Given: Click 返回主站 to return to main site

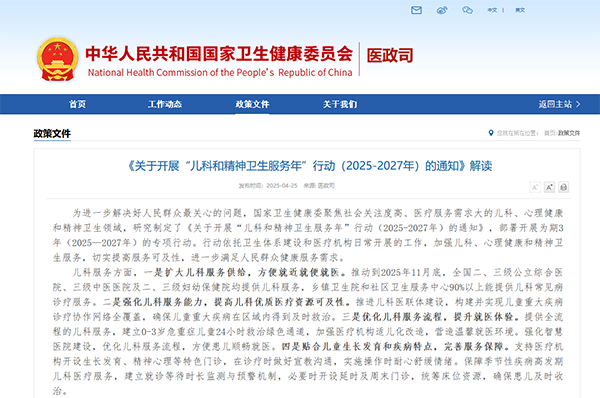Looking at the screenshot, I should (x=559, y=104).
